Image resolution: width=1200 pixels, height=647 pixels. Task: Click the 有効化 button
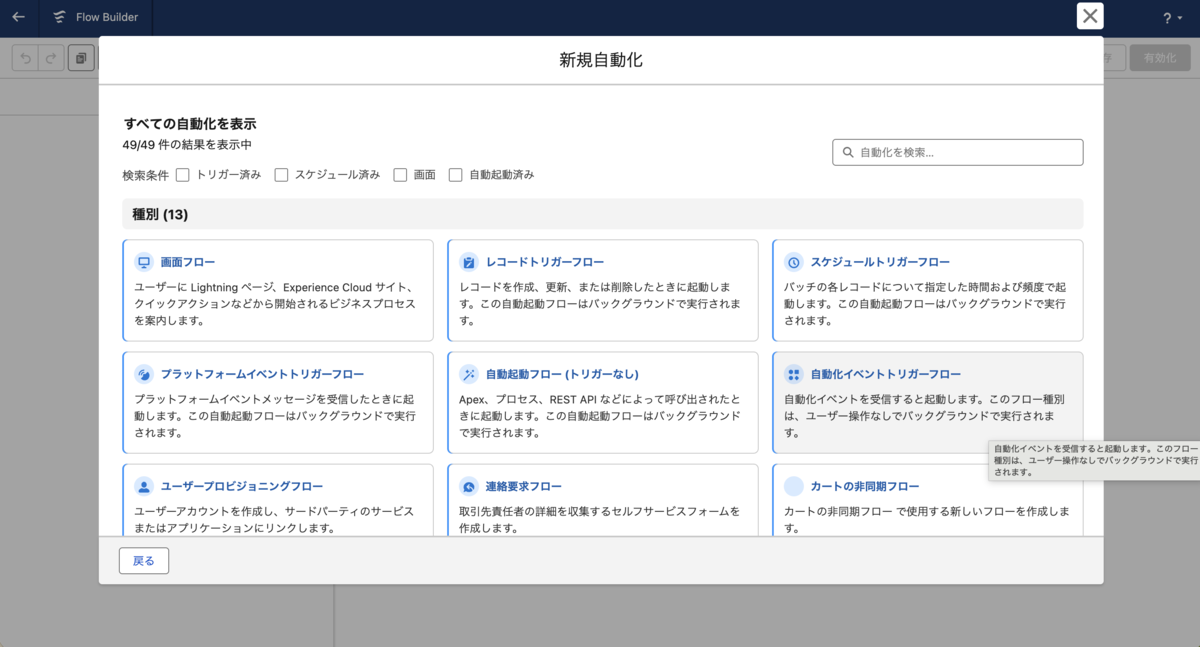click(1159, 58)
